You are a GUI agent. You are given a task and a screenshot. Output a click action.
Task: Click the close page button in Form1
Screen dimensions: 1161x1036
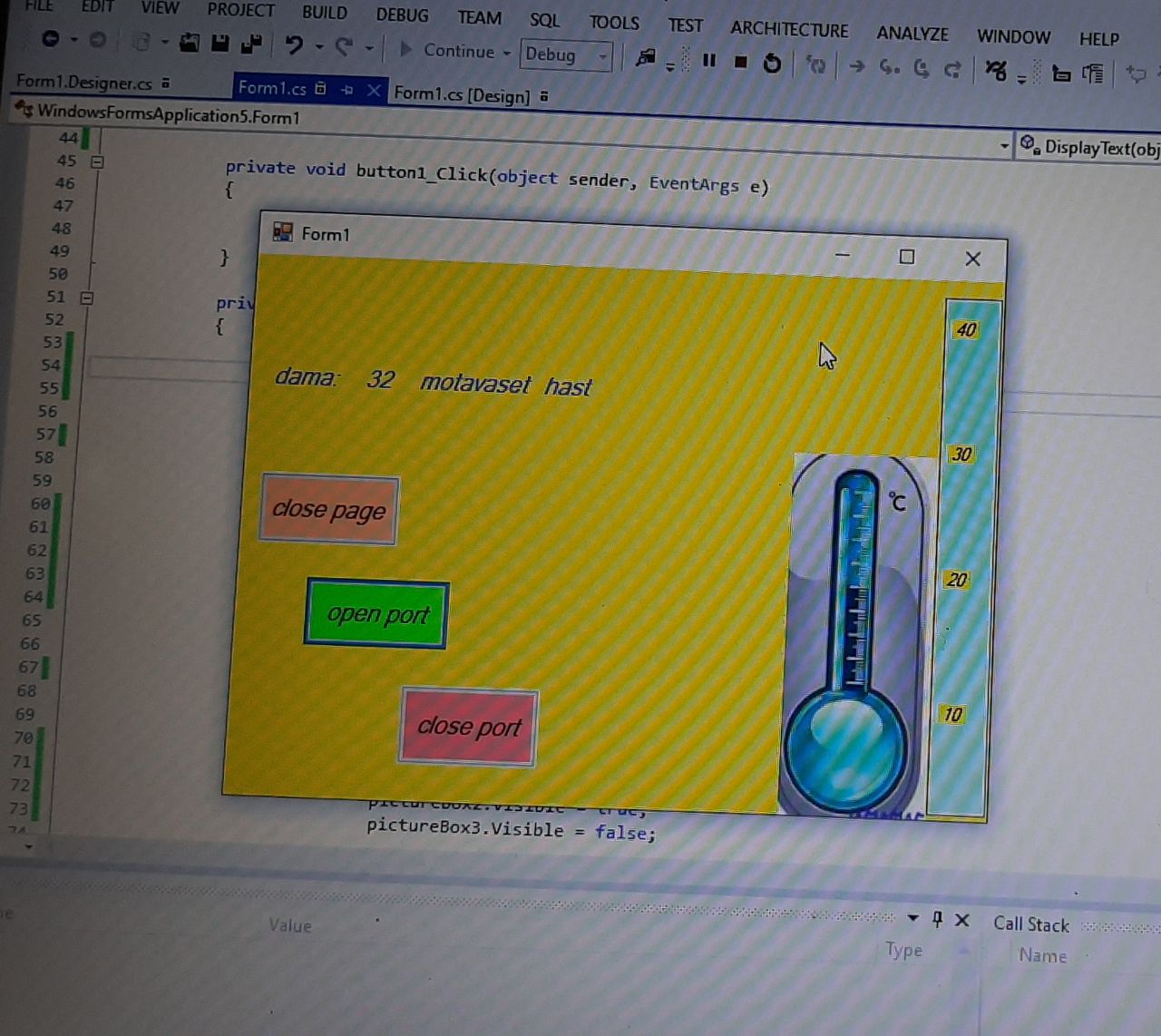(328, 510)
